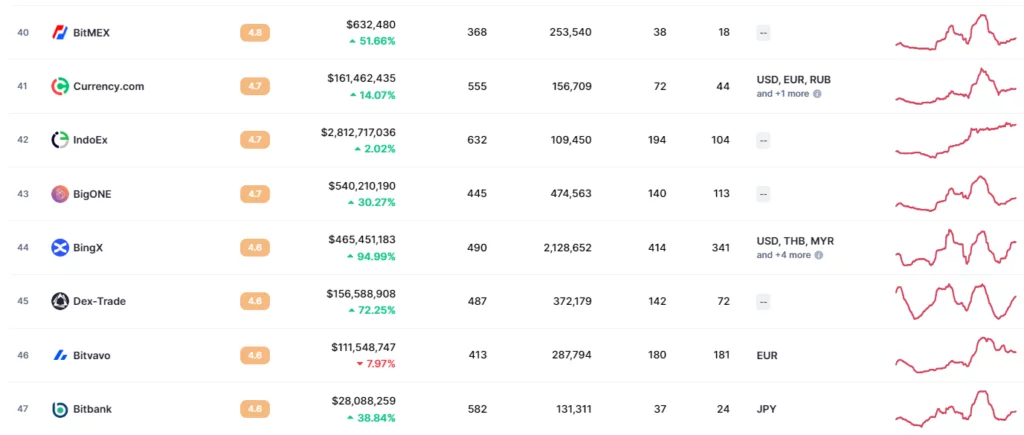Click the 4.7 score badge for BigONE
The width and height of the screenshot is (1024, 435).
pos(254,194)
